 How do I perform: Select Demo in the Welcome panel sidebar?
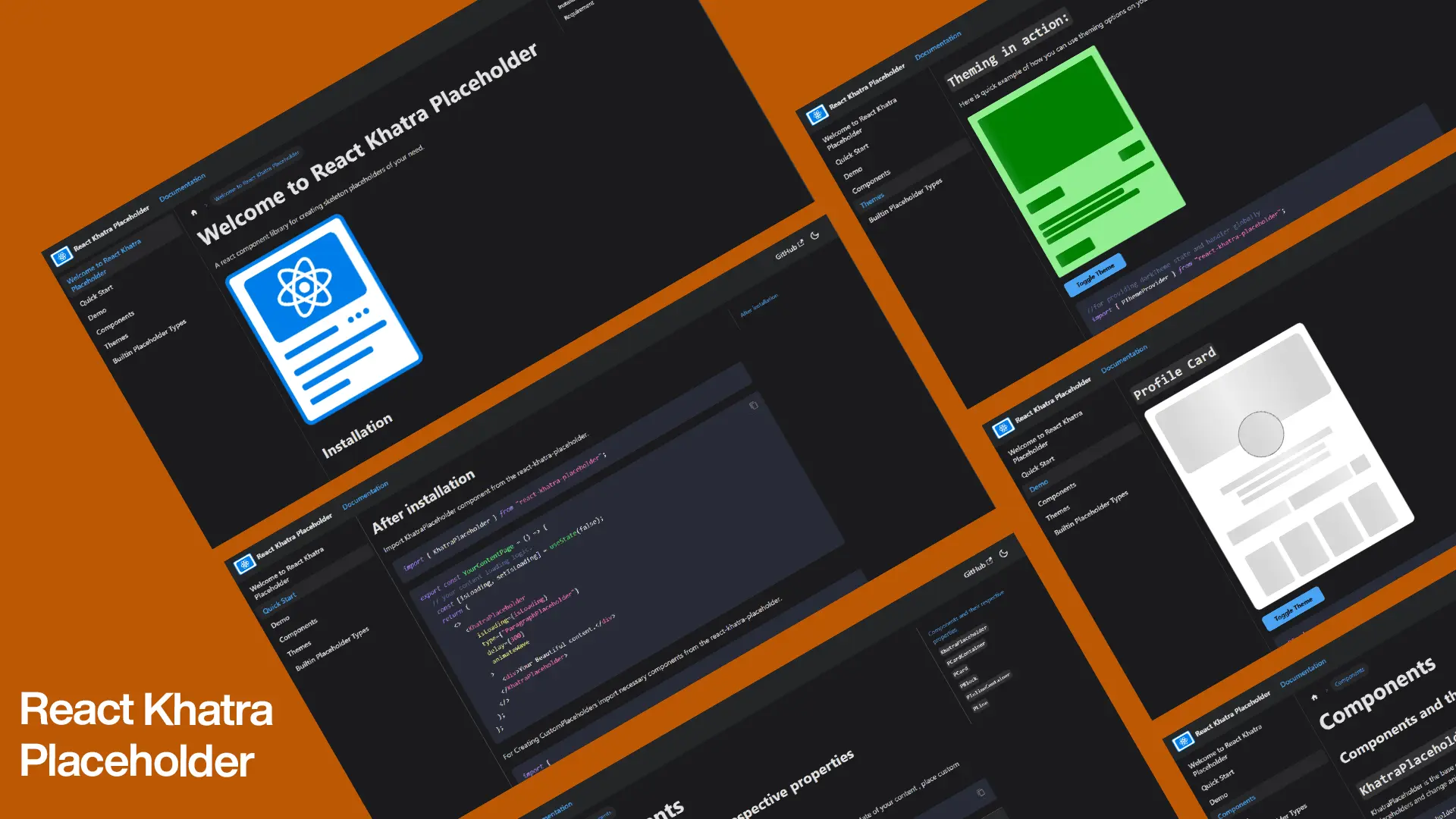(x=97, y=313)
